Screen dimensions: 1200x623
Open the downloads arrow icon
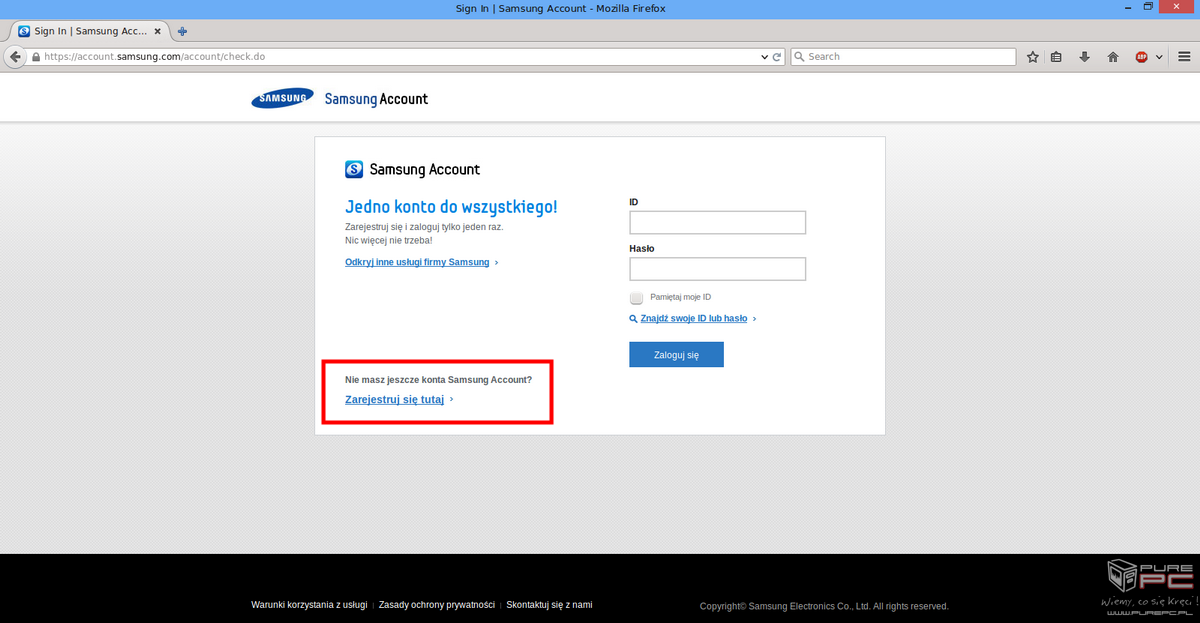[1084, 57]
